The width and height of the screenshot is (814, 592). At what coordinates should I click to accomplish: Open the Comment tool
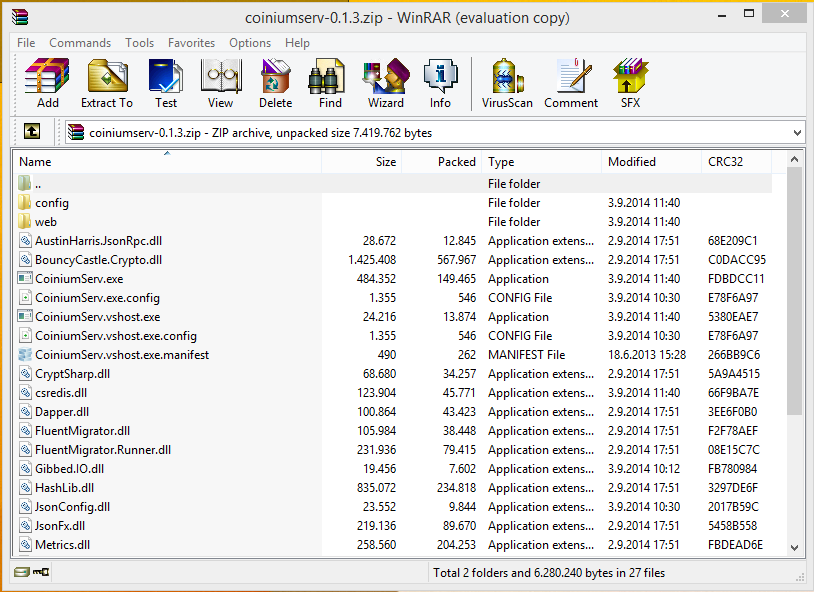click(x=571, y=83)
